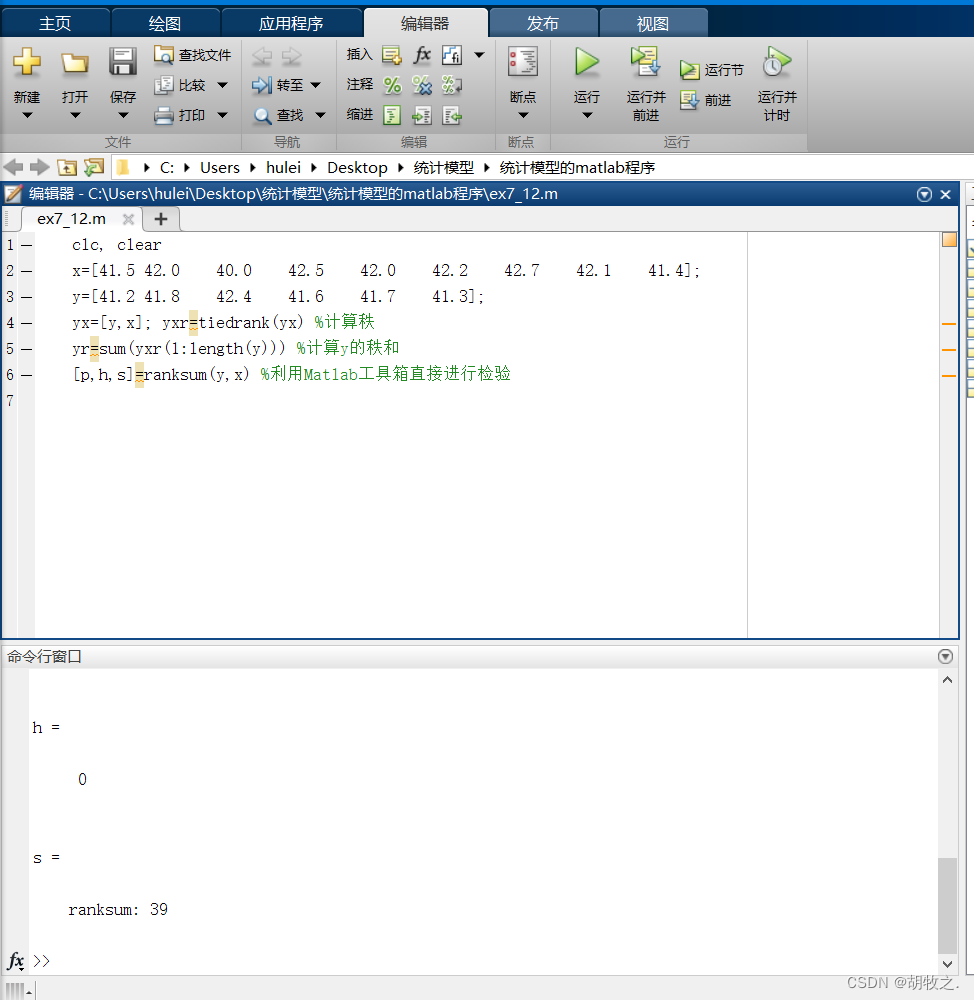Click the Go To (转至) button

click(277, 85)
